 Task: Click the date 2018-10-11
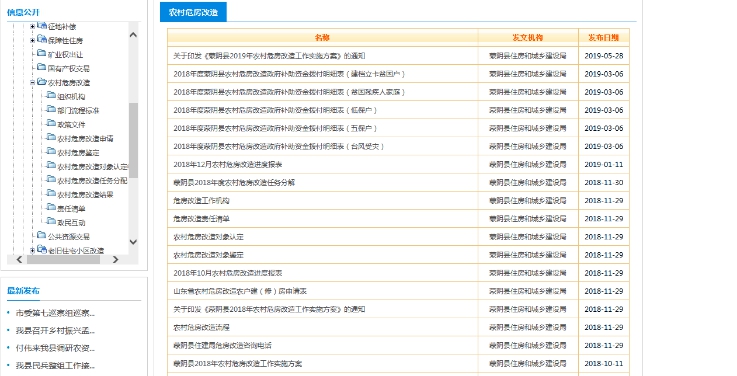604,363
